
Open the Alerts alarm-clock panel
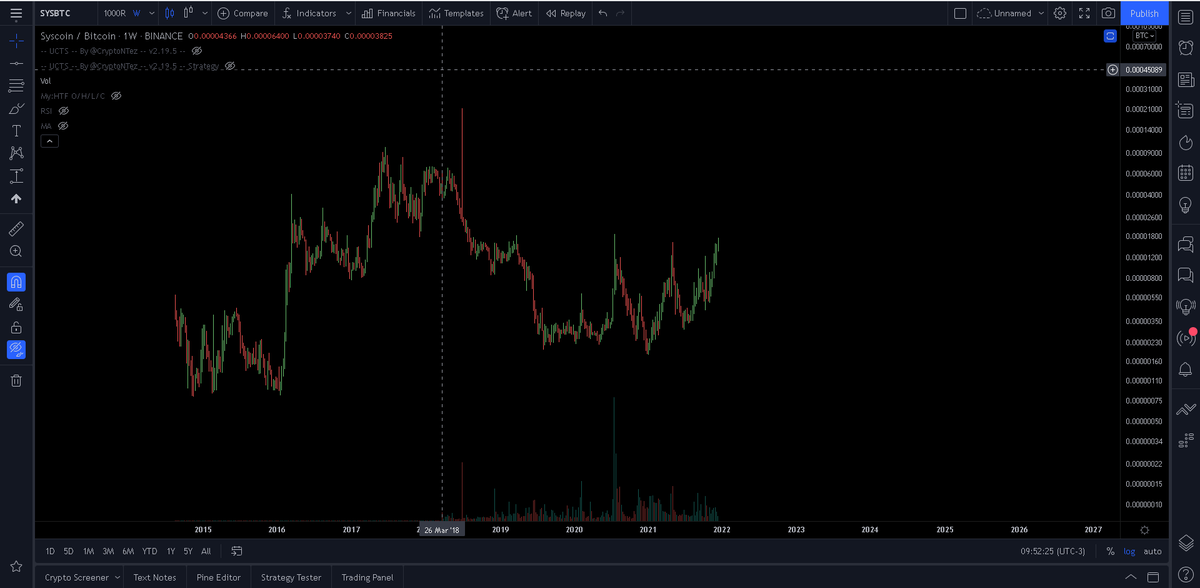(x=1186, y=47)
